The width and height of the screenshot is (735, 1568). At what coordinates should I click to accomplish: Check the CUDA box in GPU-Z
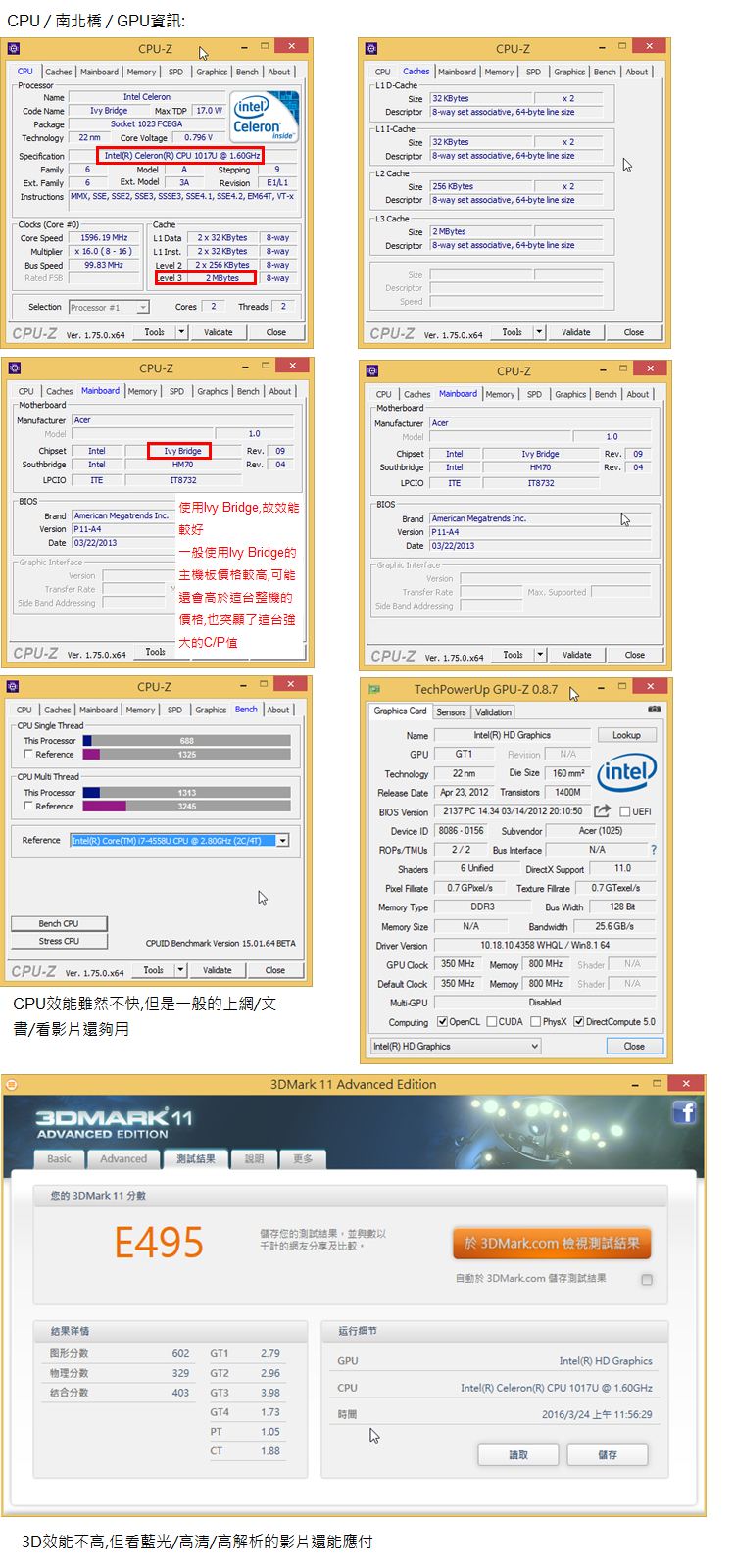pyautogui.click(x=491, y=1022)
